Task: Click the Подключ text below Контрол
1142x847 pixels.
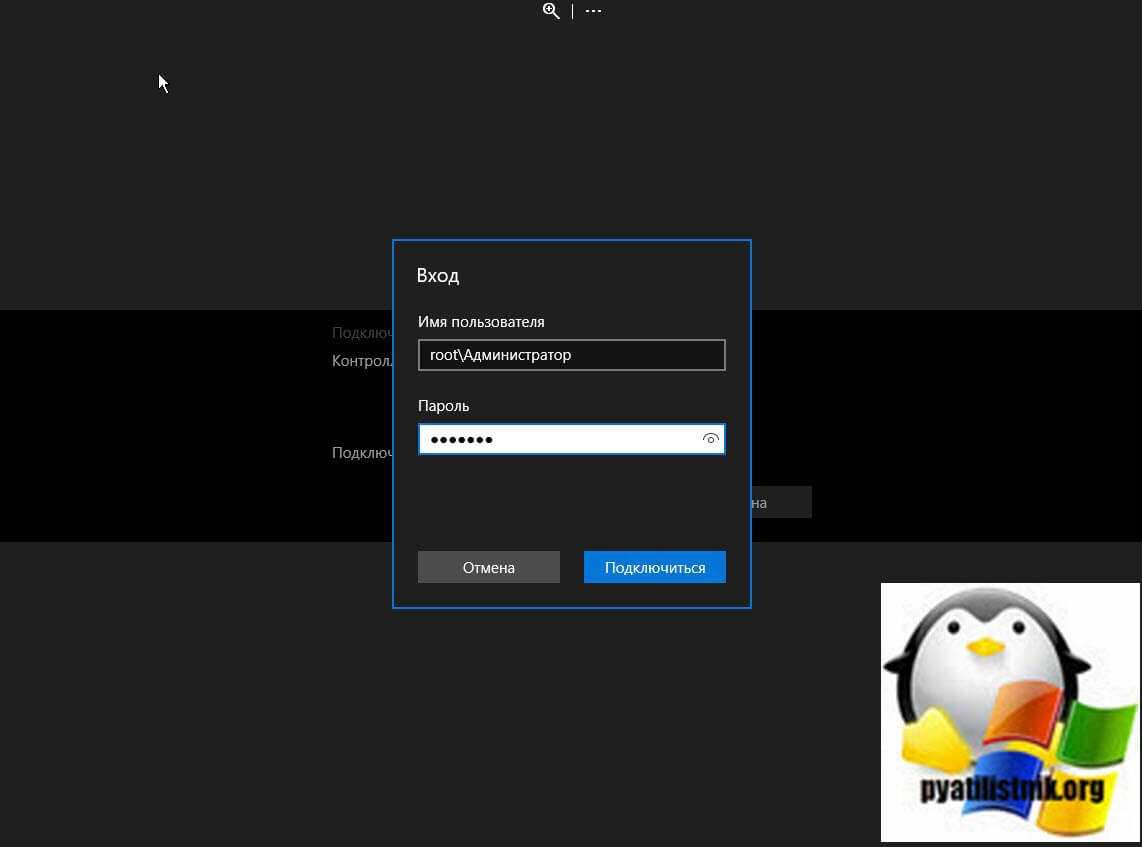Action: 361,453
